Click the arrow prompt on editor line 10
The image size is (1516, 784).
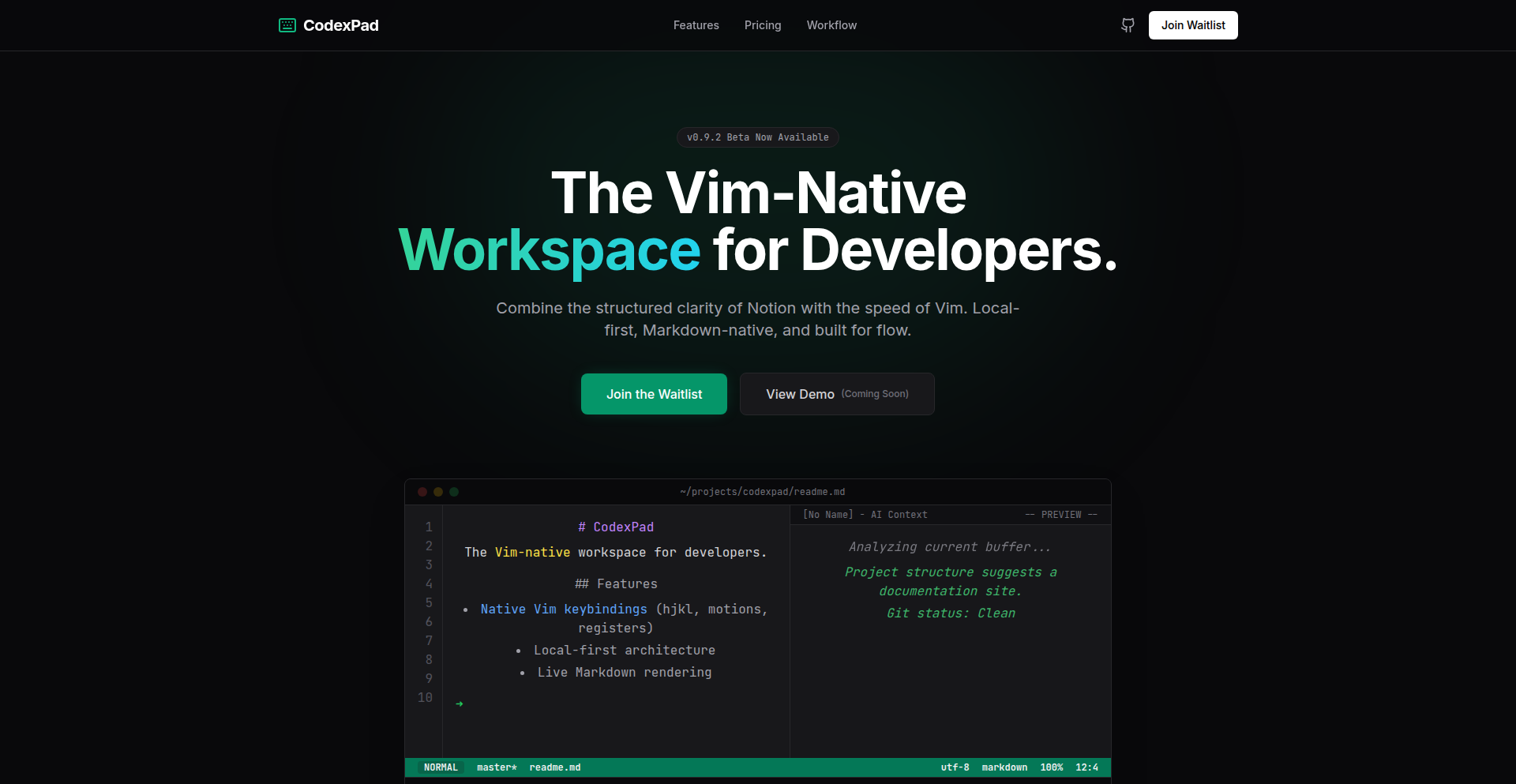[460, 702]
